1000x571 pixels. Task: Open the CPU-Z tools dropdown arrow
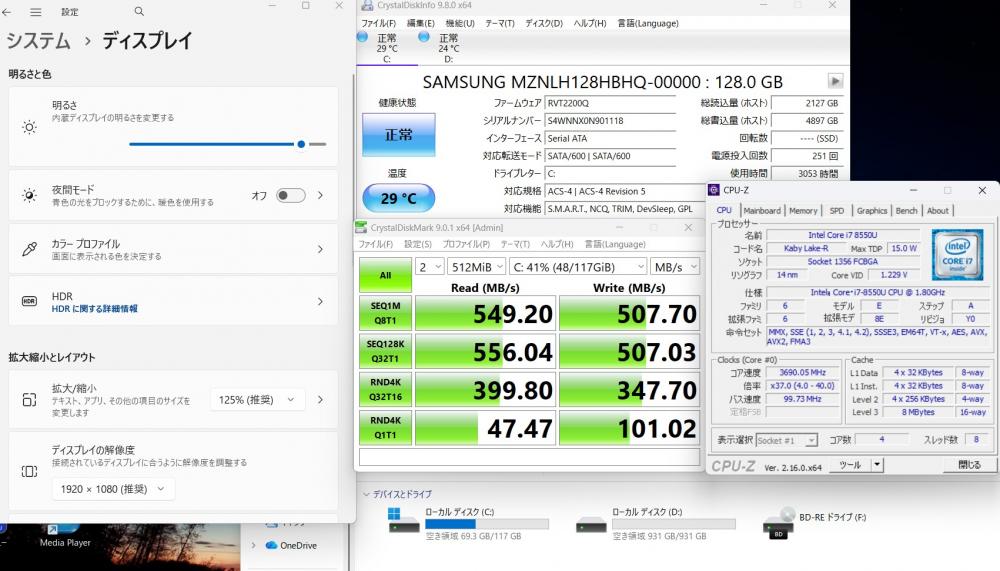(878, 465)
